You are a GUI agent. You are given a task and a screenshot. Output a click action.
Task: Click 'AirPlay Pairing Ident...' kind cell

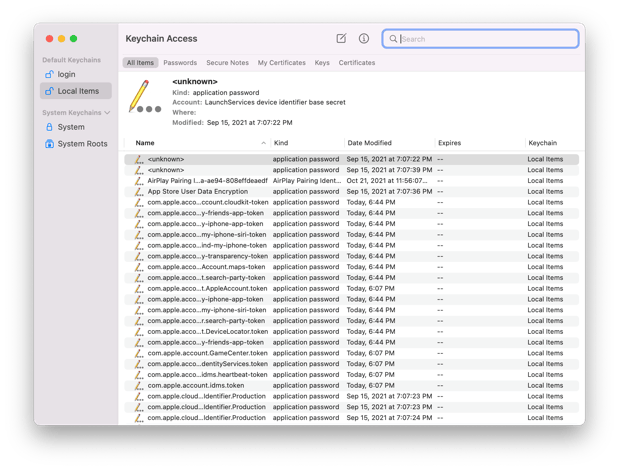coord(307,181)
